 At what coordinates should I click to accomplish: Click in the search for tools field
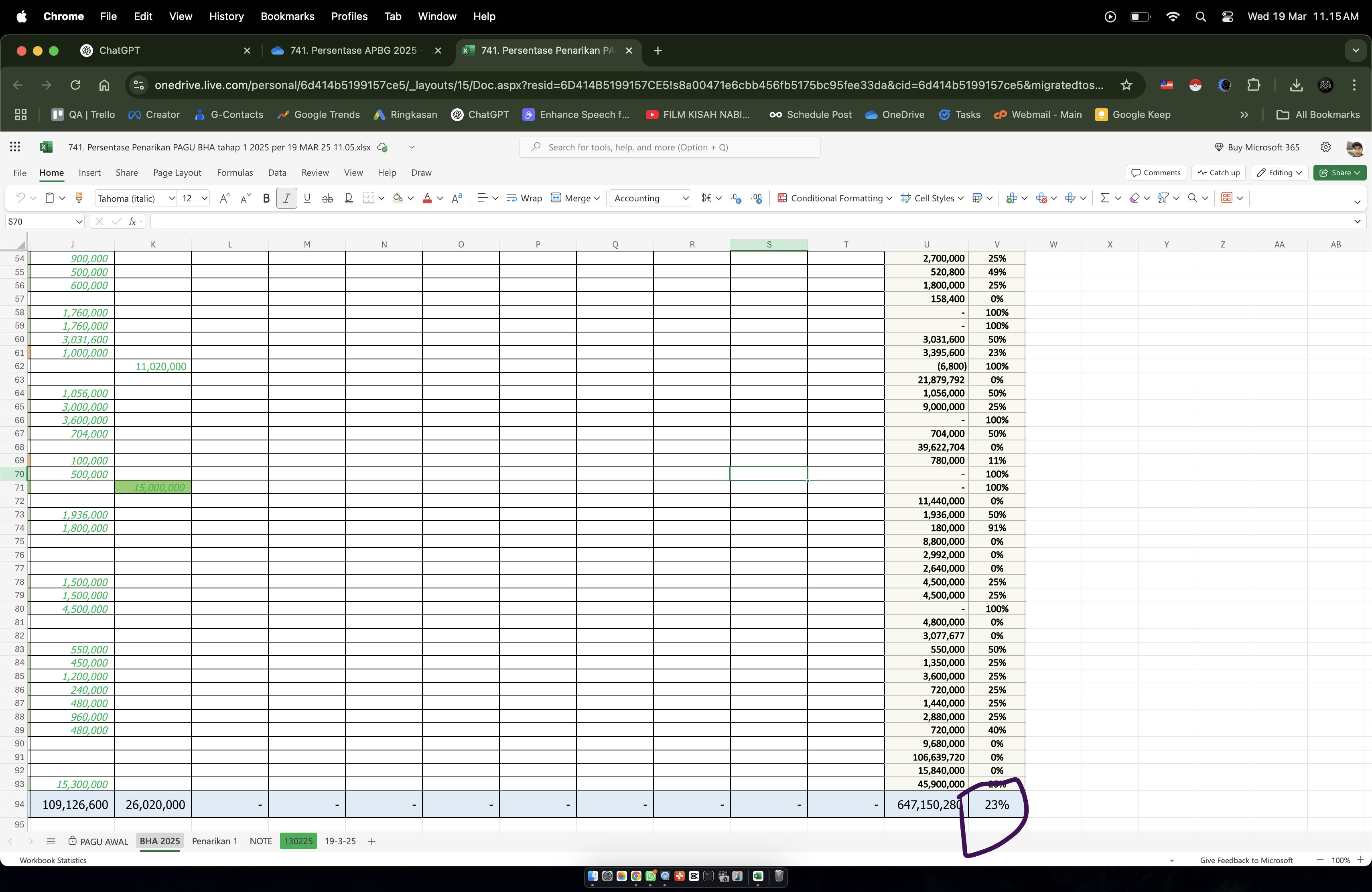coord(669,148)
